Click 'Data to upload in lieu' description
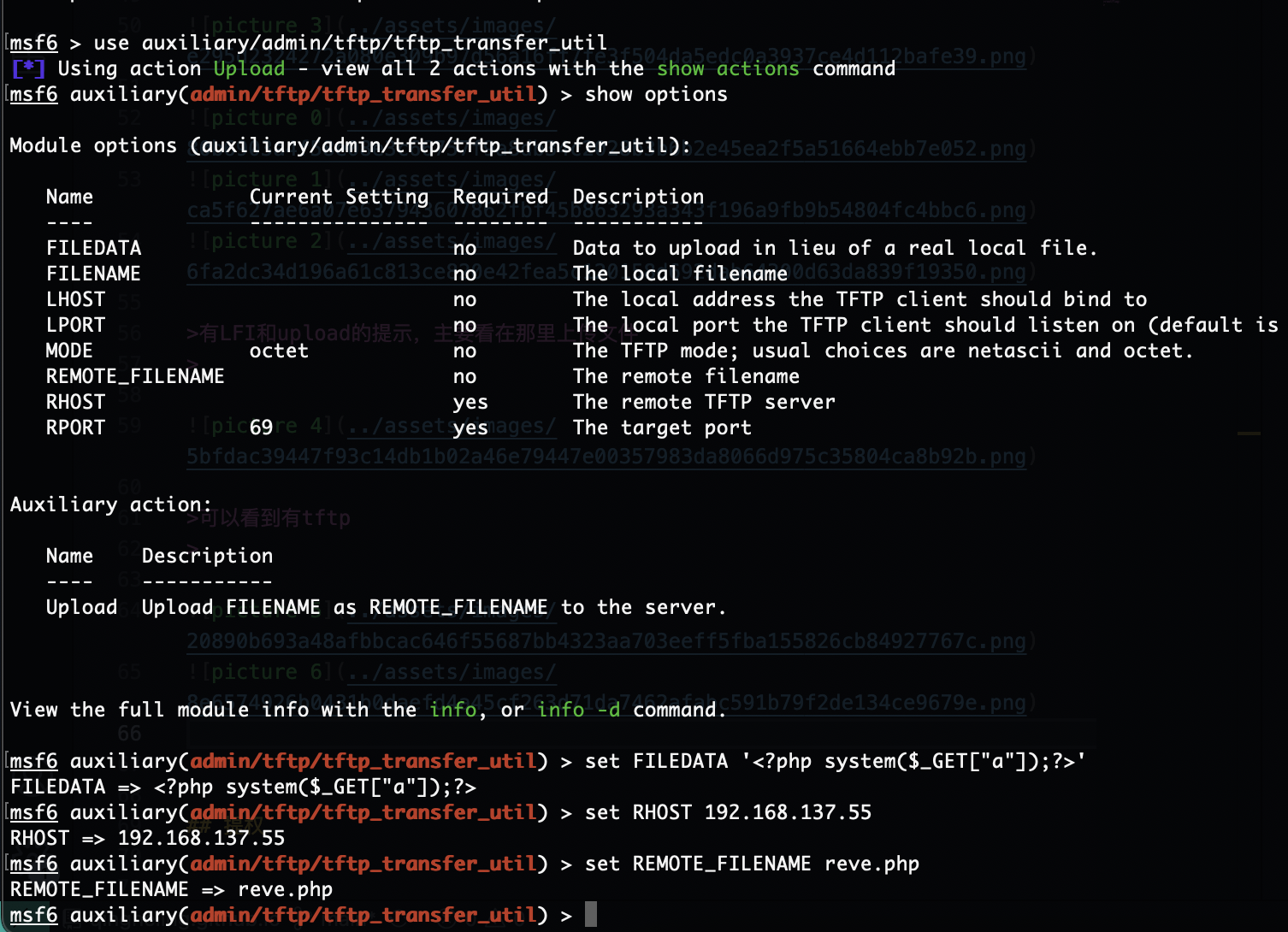The height and width of the screenshot is (932, 1288). coord(835,248)
